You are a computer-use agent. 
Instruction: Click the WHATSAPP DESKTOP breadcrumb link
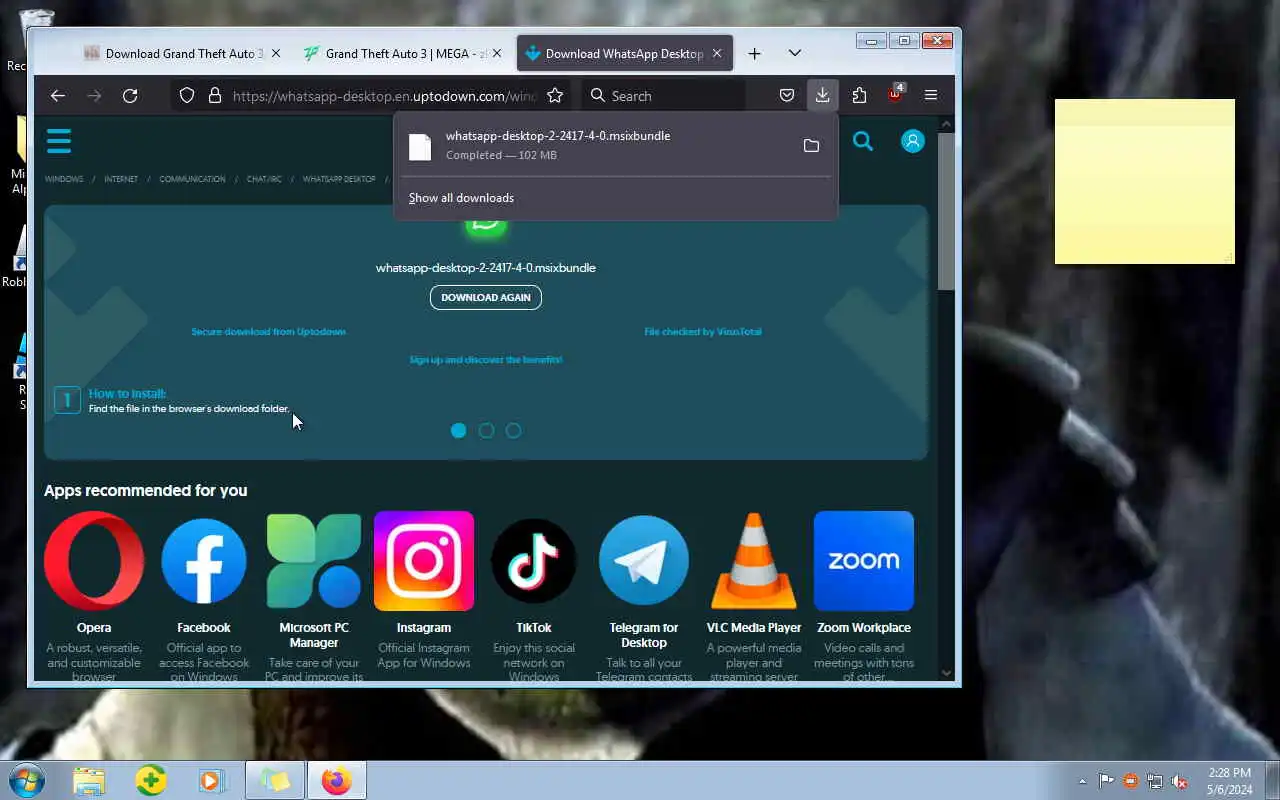(339, 179)
